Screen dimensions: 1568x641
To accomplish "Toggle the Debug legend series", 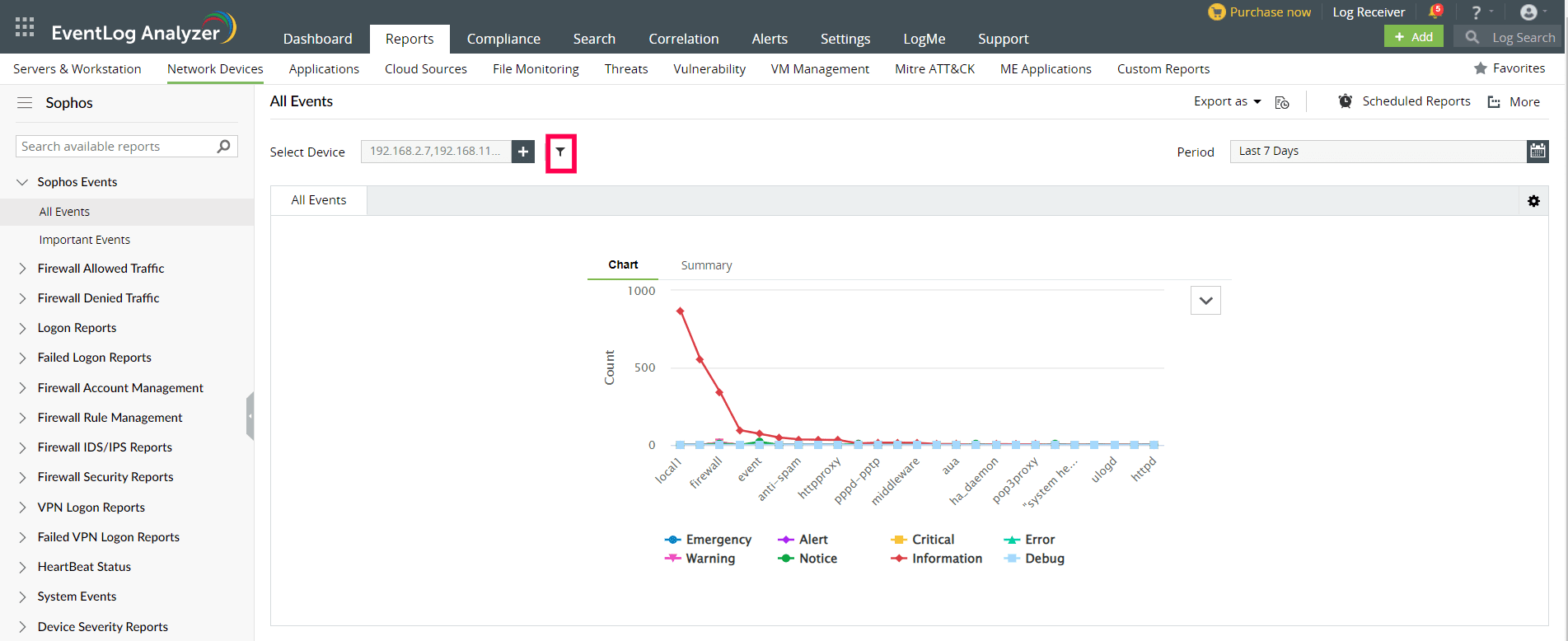I will point(1034,559).
